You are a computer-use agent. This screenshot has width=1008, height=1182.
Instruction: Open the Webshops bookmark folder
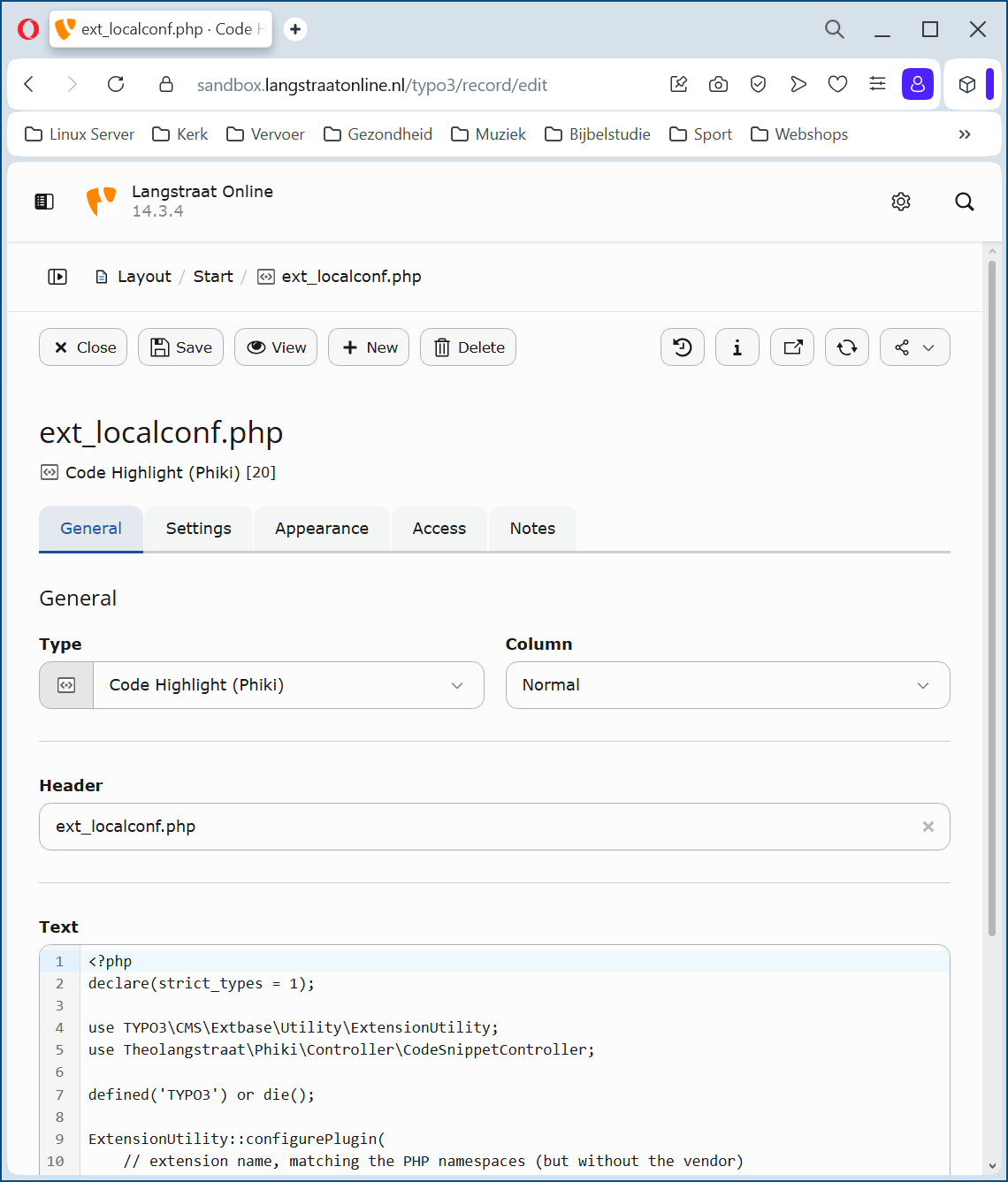coord(799,134)
